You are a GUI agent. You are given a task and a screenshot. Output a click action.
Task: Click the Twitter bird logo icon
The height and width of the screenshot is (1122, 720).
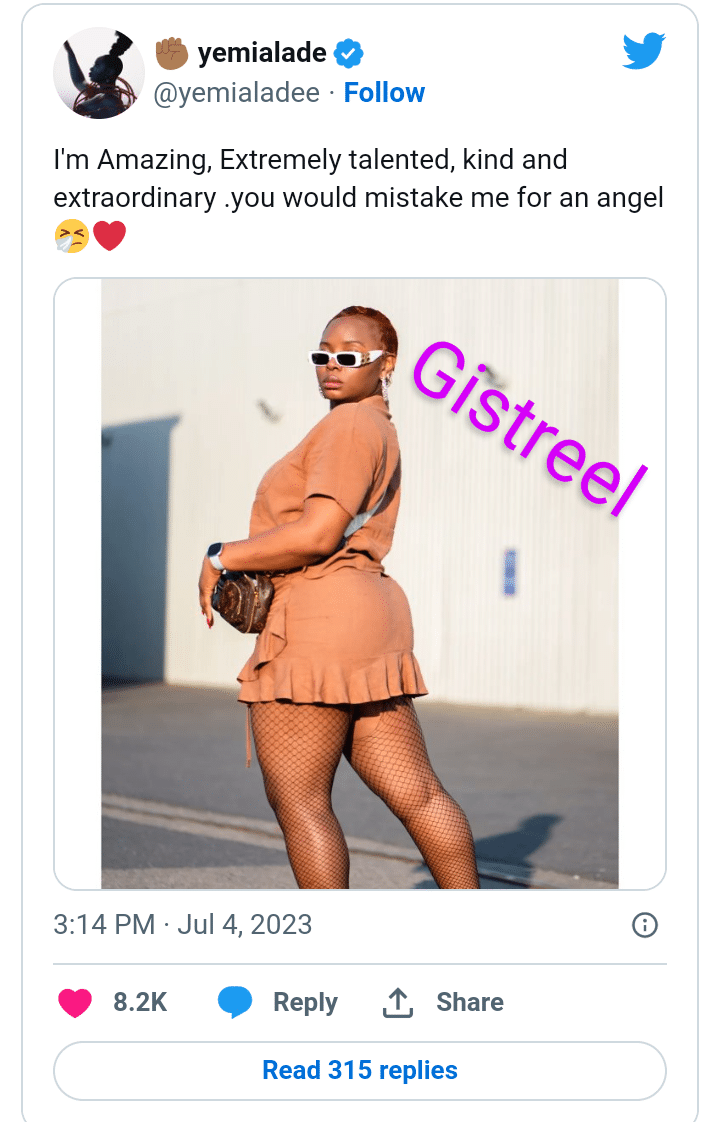pos(643,52)
